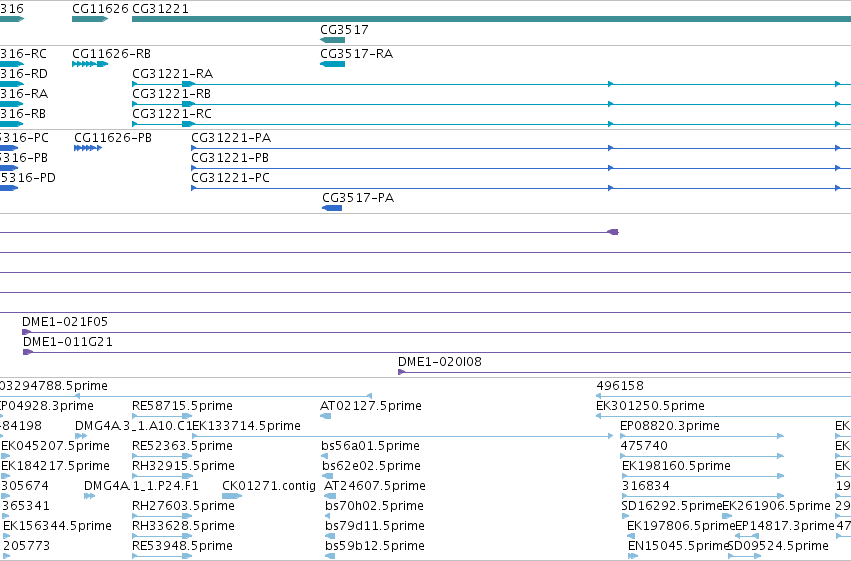Select EST RE52363.5prime

(182, 445)
